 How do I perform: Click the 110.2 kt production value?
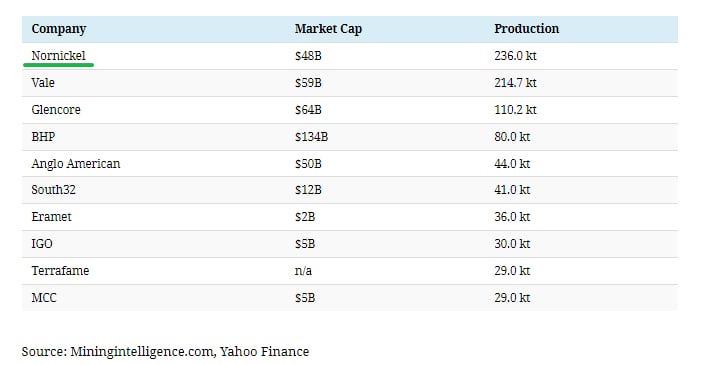515,109
